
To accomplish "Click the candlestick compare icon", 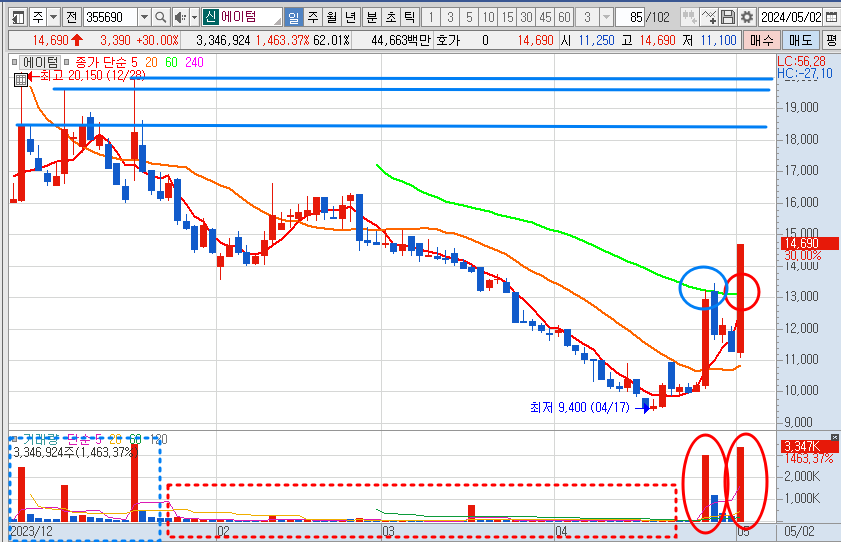I will 689,18.
